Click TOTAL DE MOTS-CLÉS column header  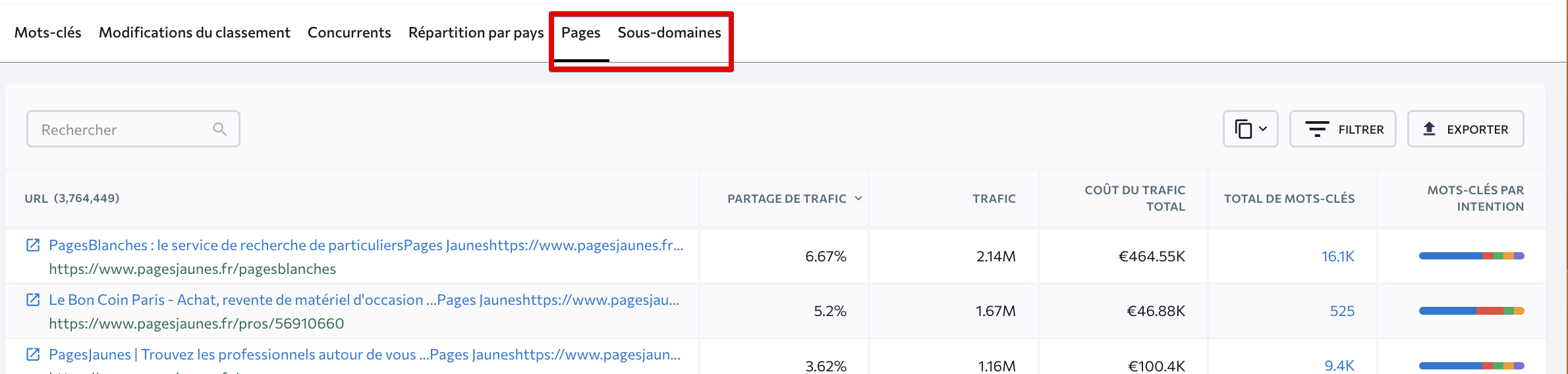click(x=1289, y=199)
